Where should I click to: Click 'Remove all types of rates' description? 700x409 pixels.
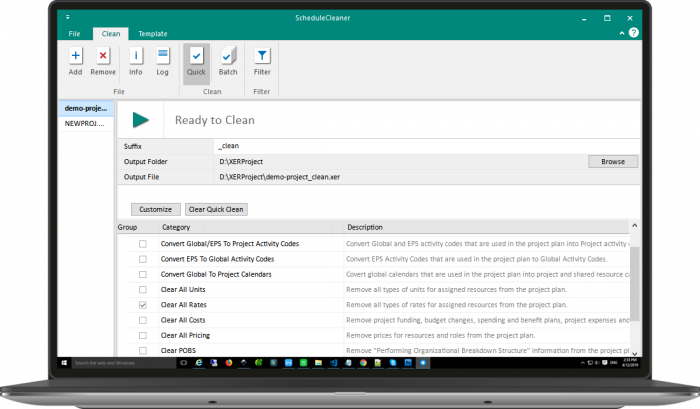point(456,305)
